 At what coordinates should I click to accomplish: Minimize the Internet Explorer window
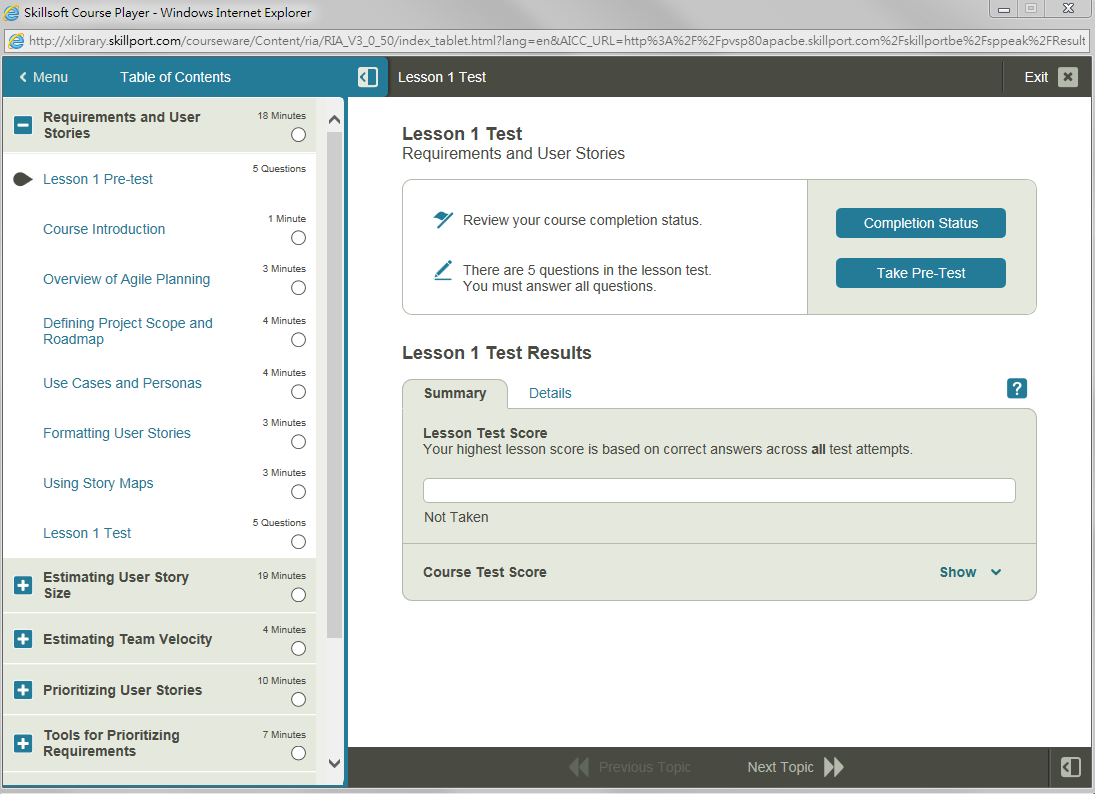click(1004, 9)
